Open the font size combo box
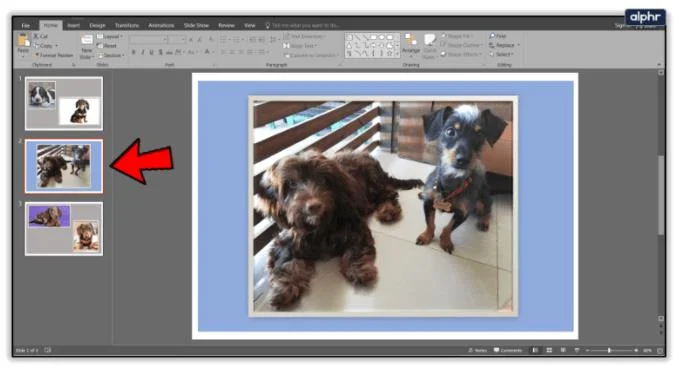The height and width of the screenshot is (371, 679). tap(177, 39)
